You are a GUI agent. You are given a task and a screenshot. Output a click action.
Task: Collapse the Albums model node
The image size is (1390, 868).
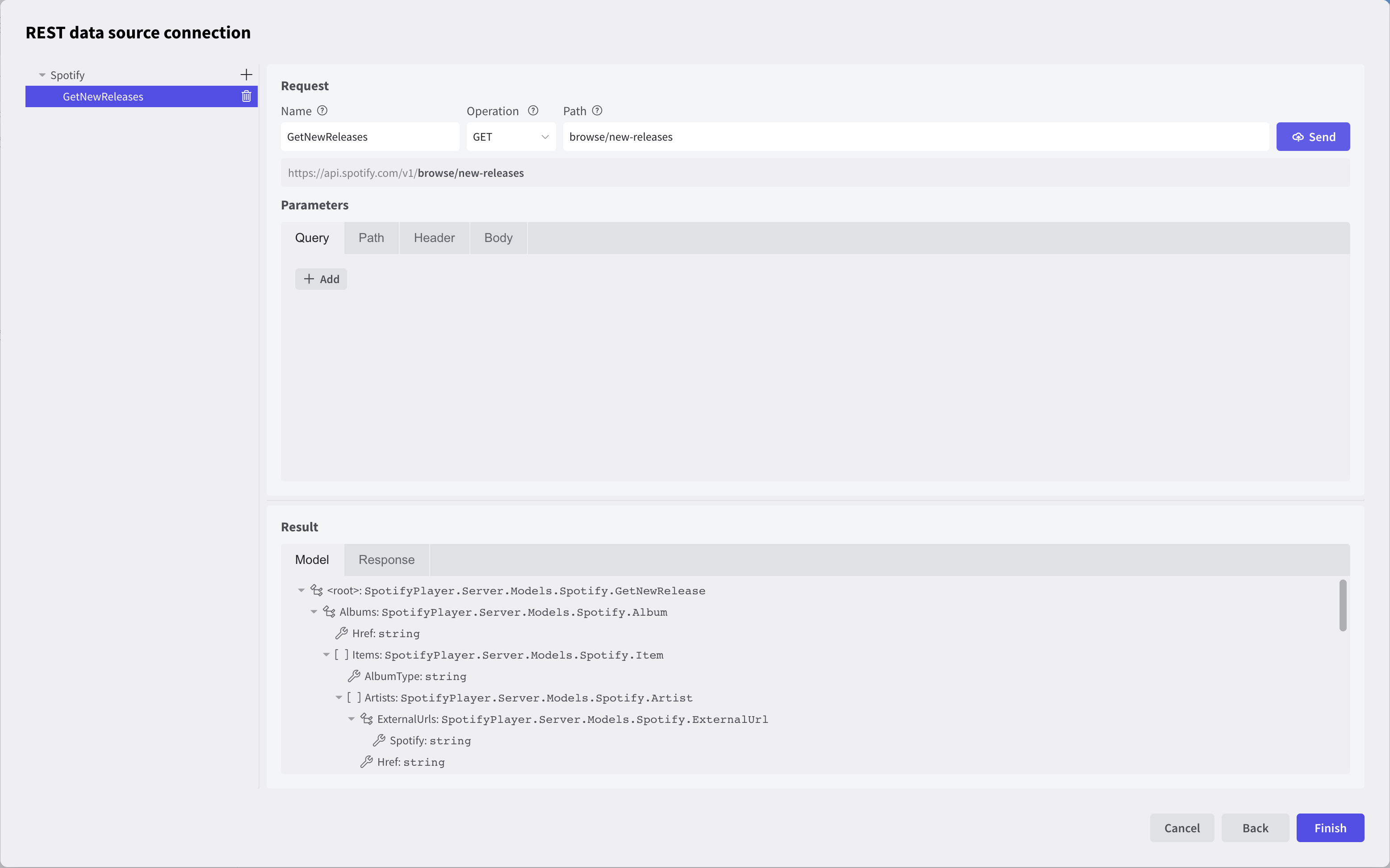[x=314, y=612]
